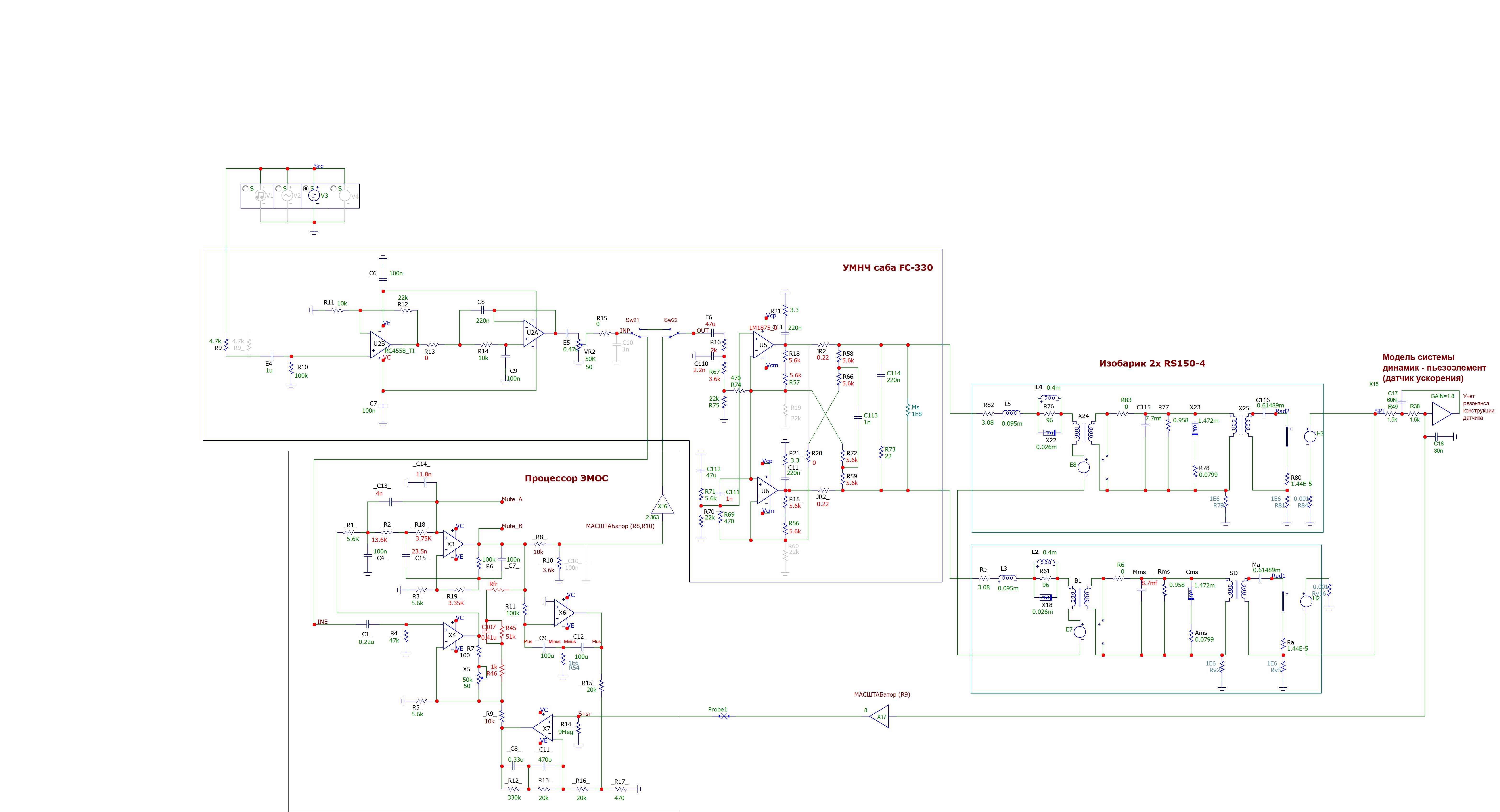This screenshot has width=1500, height=812.
Task: Click the 'Src' node label
Action: click(x=319, y=166)
